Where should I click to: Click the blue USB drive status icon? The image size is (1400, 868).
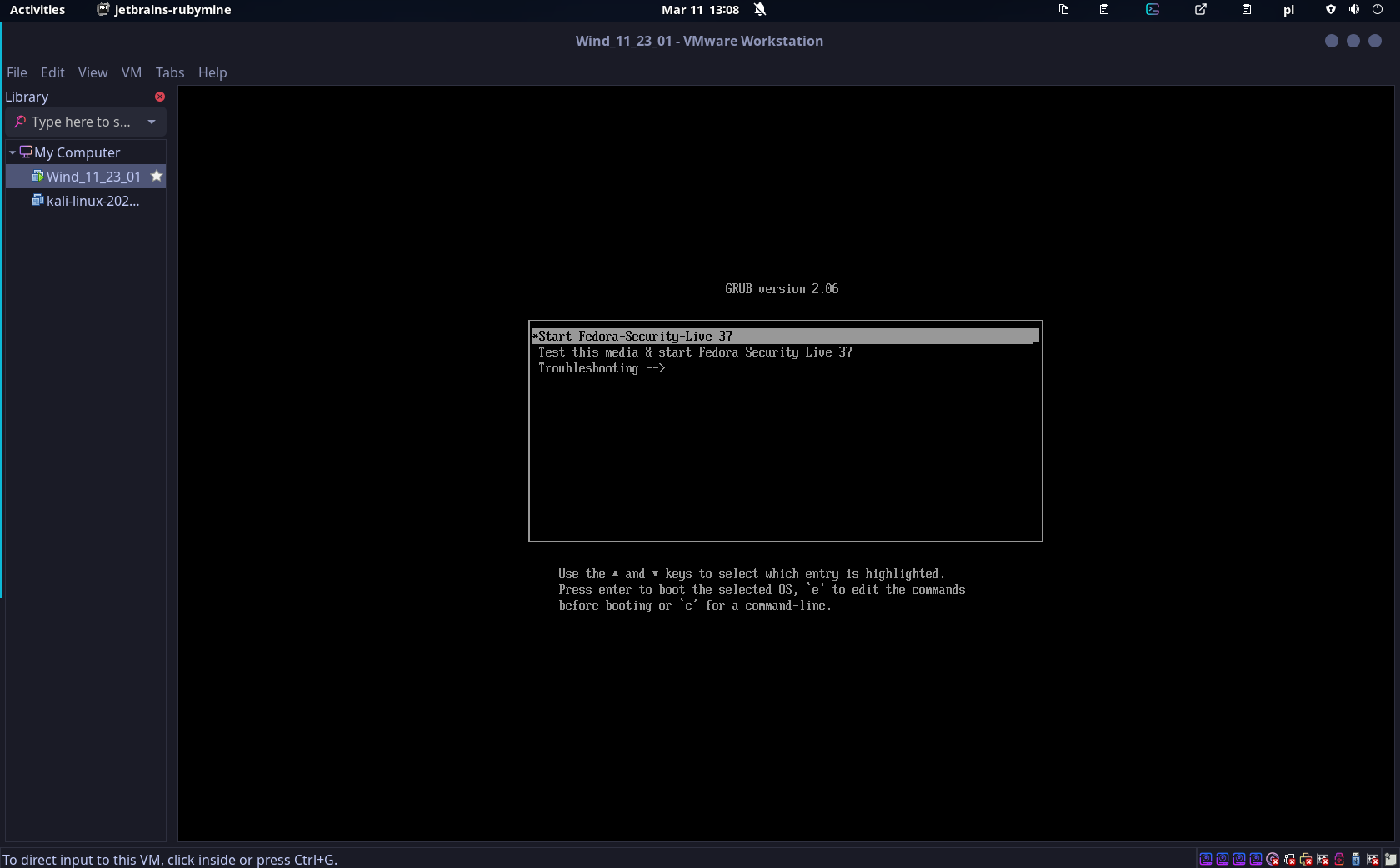tap(1356, 859)
